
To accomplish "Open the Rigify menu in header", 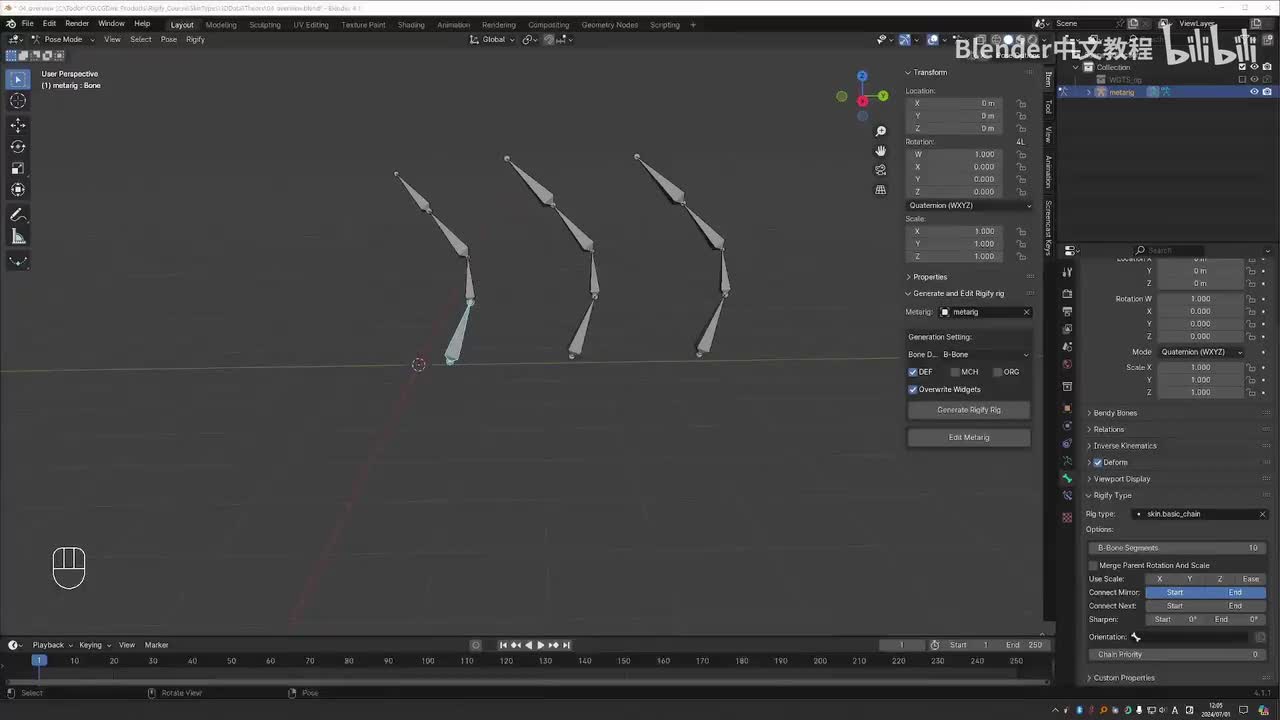I will (195, 39).
